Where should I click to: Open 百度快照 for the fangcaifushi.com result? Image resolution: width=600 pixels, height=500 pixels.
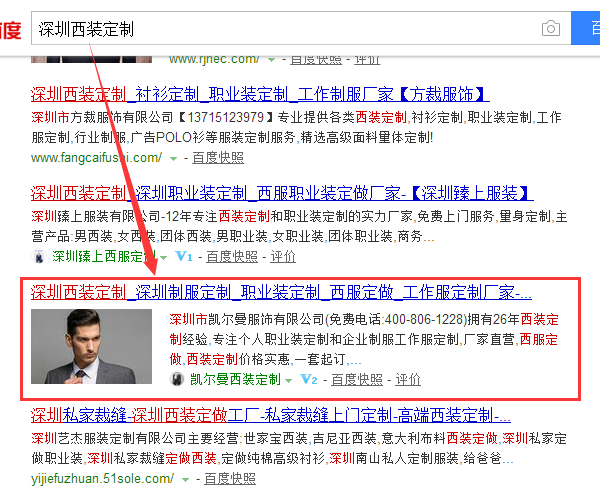pyautogui.click(x=218, y=158)
